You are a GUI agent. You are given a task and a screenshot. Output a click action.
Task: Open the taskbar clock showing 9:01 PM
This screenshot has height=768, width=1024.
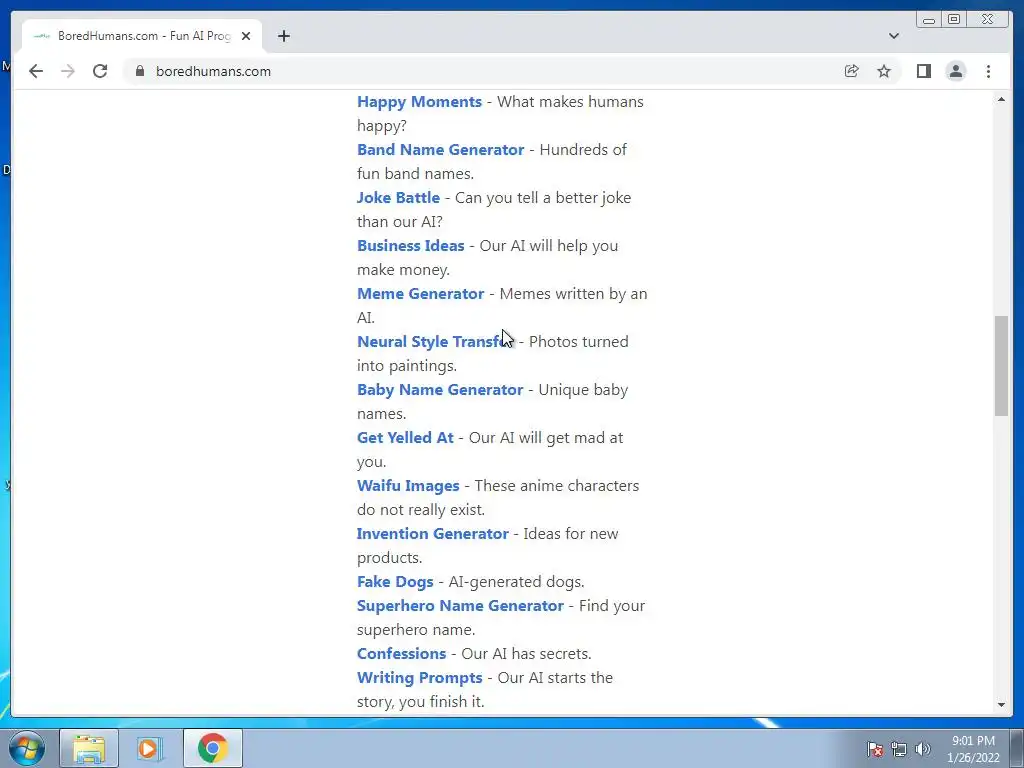pos(973,749)
